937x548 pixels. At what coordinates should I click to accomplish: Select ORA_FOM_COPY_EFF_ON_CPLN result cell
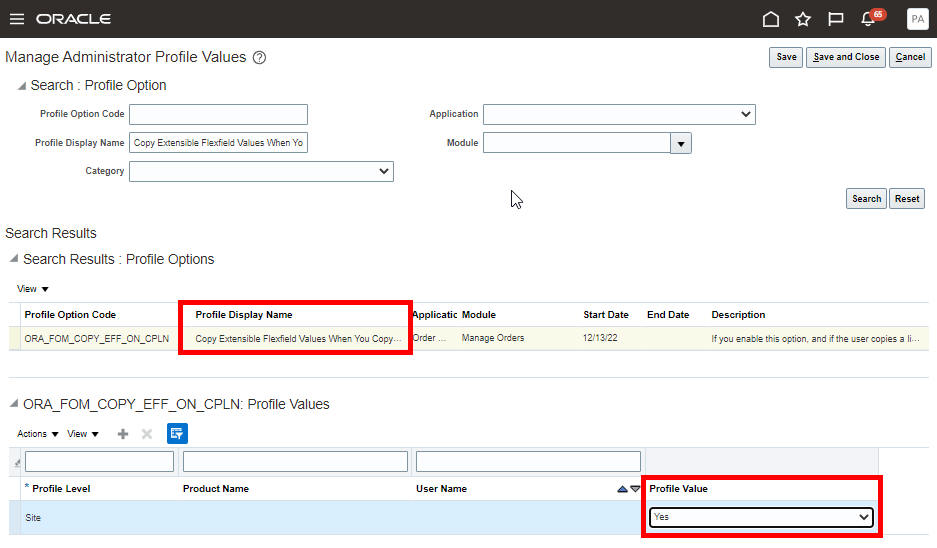pos(97,339)
